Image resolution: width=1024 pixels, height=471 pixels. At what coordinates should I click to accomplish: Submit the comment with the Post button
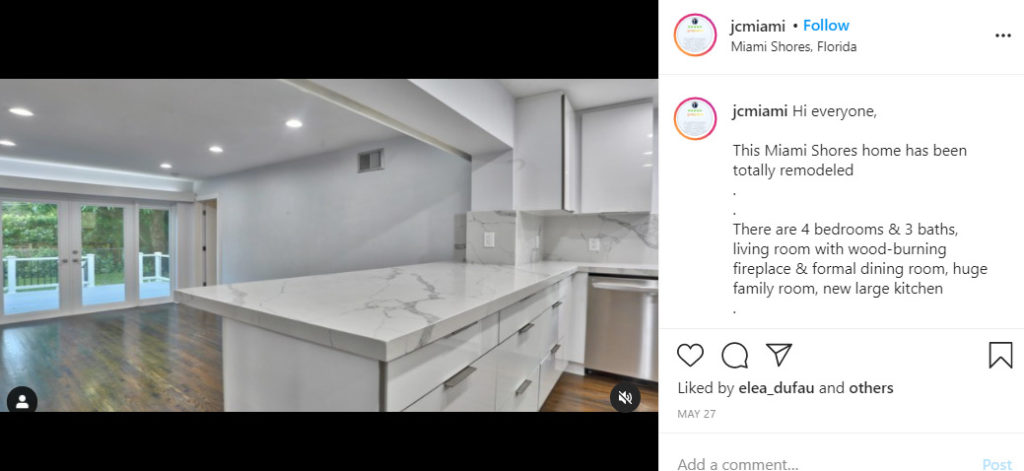tap(997, 464)
